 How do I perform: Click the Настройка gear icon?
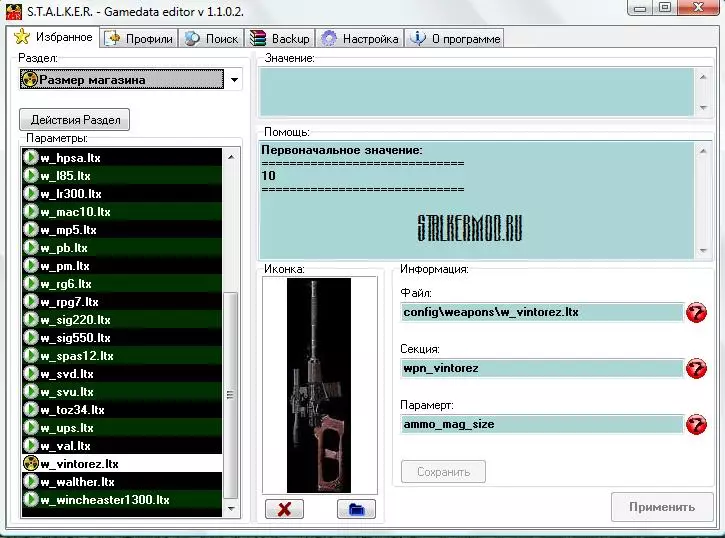tap(329, 38)
